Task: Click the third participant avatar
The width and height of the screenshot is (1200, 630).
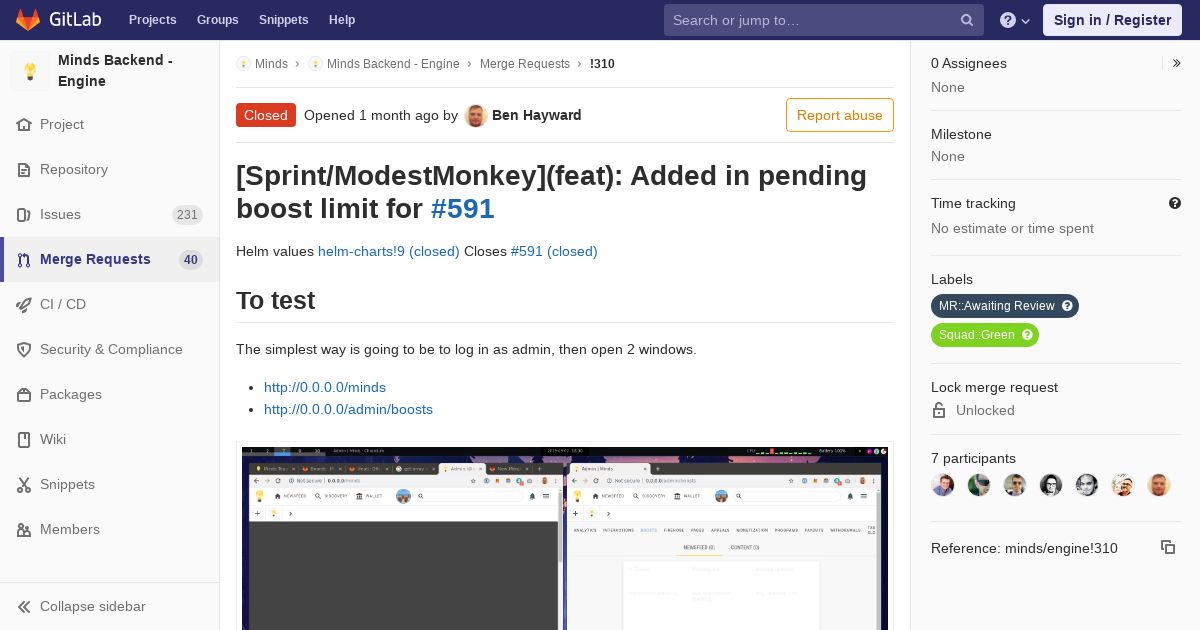Action: click(1015, 485)
